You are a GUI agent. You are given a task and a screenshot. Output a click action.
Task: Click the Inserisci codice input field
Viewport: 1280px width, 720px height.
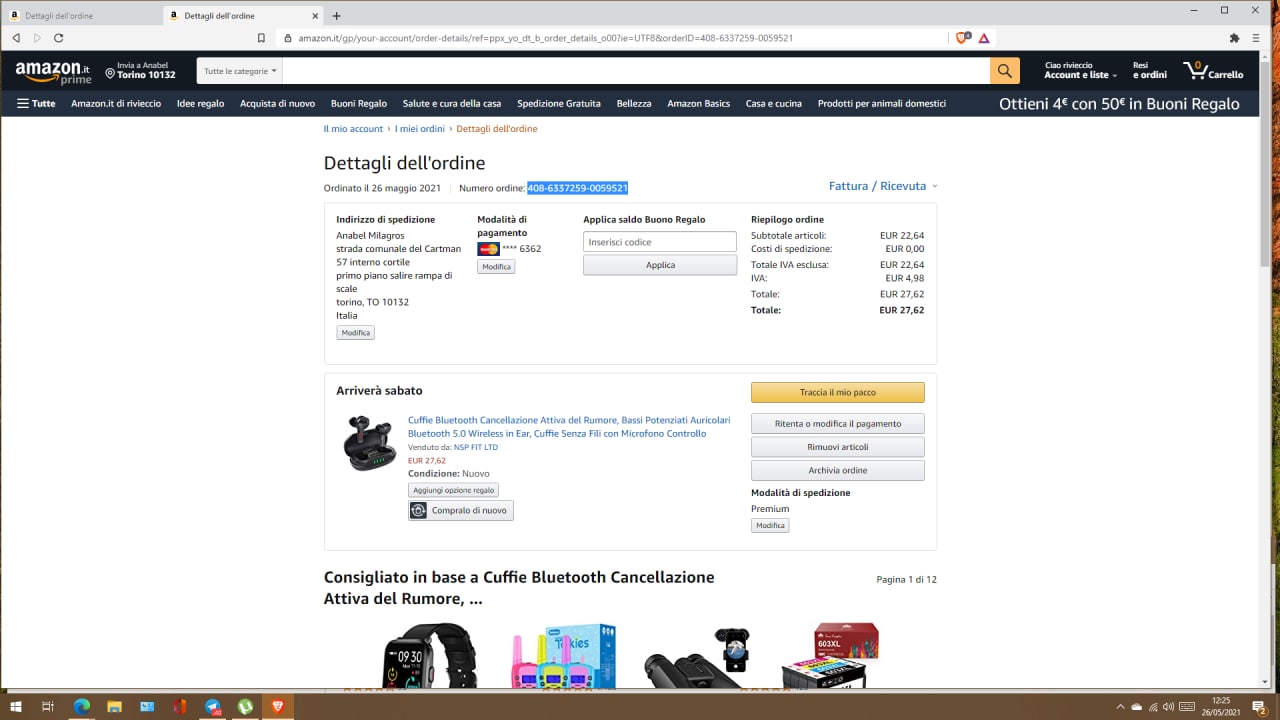660,242
